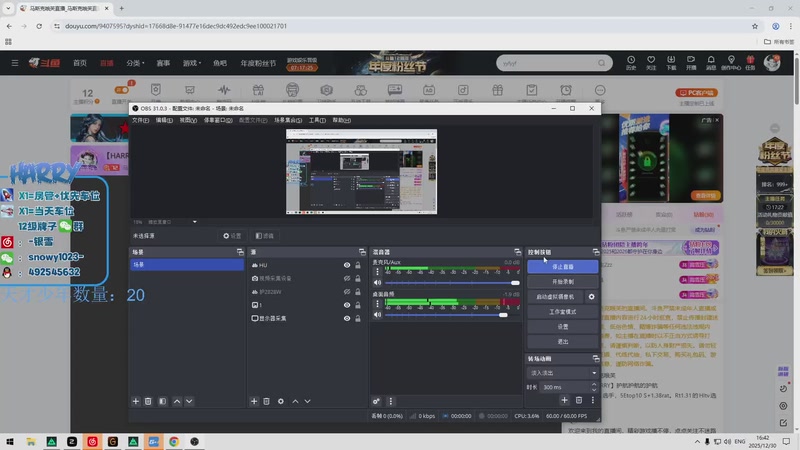
Task: Open the 文件(F) menu in OBS
Action: coord(140,120)
